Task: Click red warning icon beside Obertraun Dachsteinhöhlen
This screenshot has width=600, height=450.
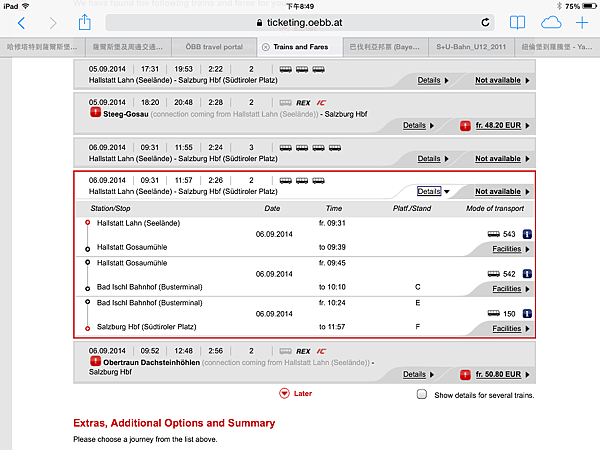Action: click(x=95, y=361)
